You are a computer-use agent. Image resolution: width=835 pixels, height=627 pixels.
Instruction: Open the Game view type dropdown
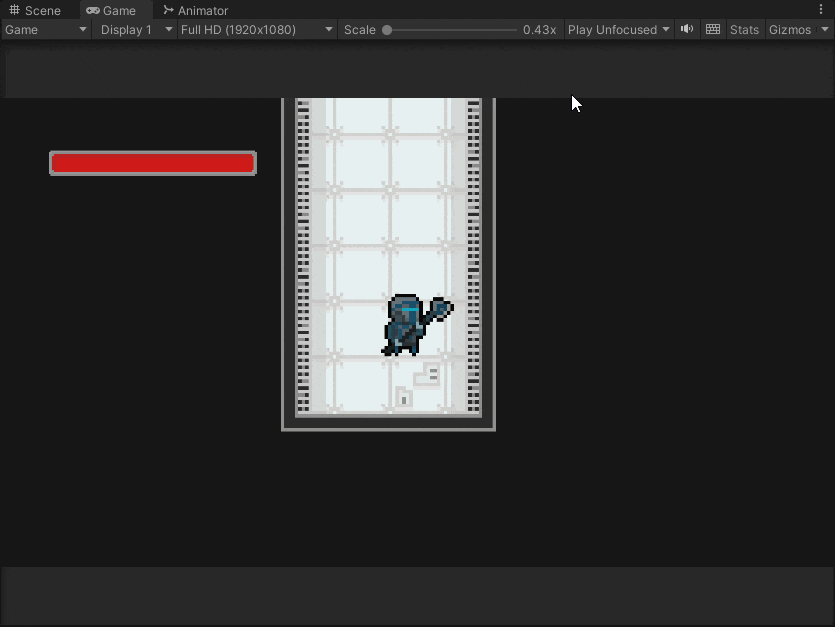45,30
